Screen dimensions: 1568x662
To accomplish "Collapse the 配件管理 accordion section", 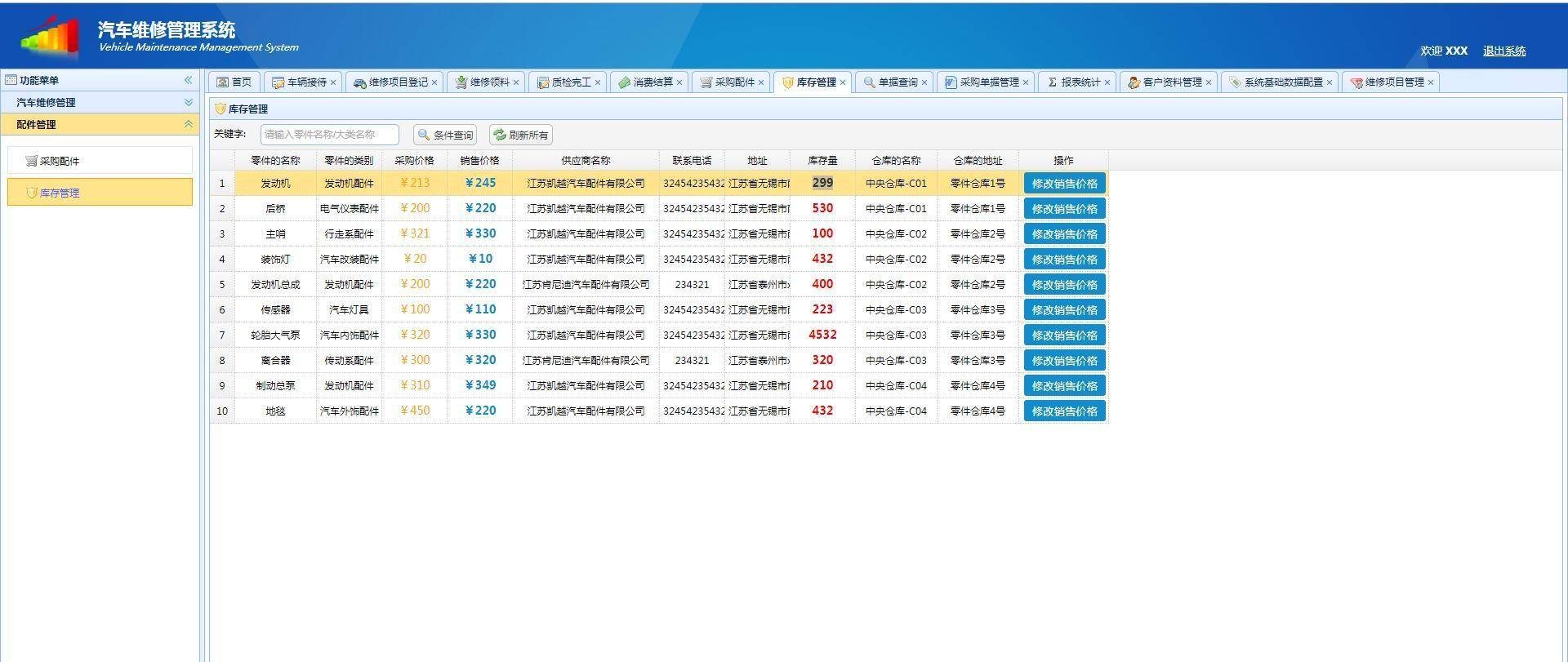I will (x=188, y=124).
